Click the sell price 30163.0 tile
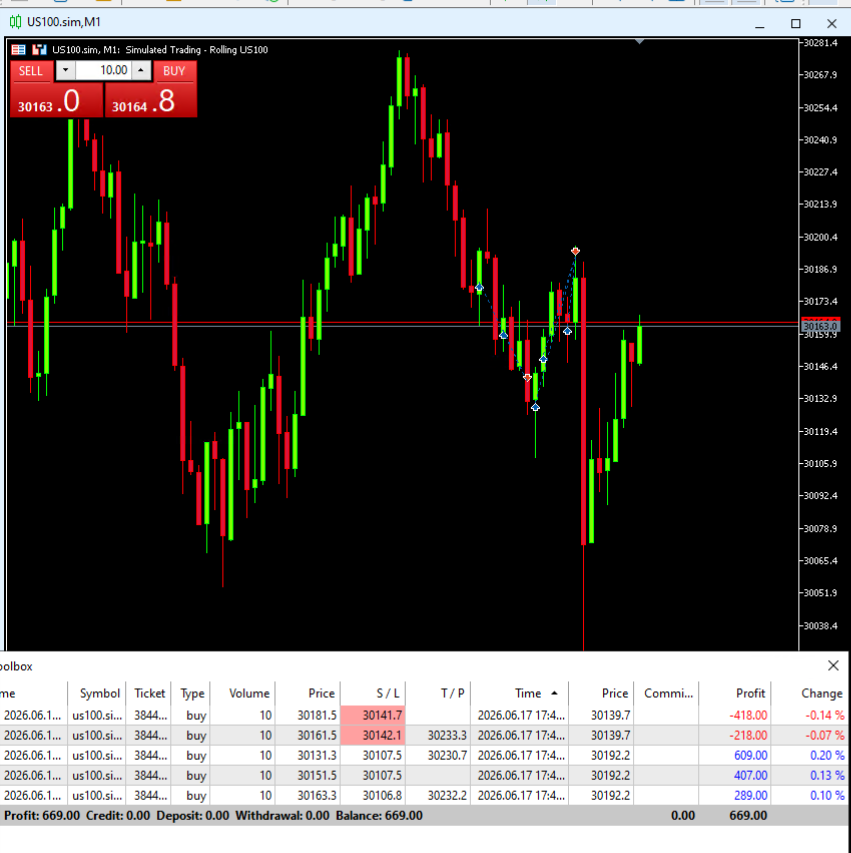851x853 pixels. click(57, 101)
